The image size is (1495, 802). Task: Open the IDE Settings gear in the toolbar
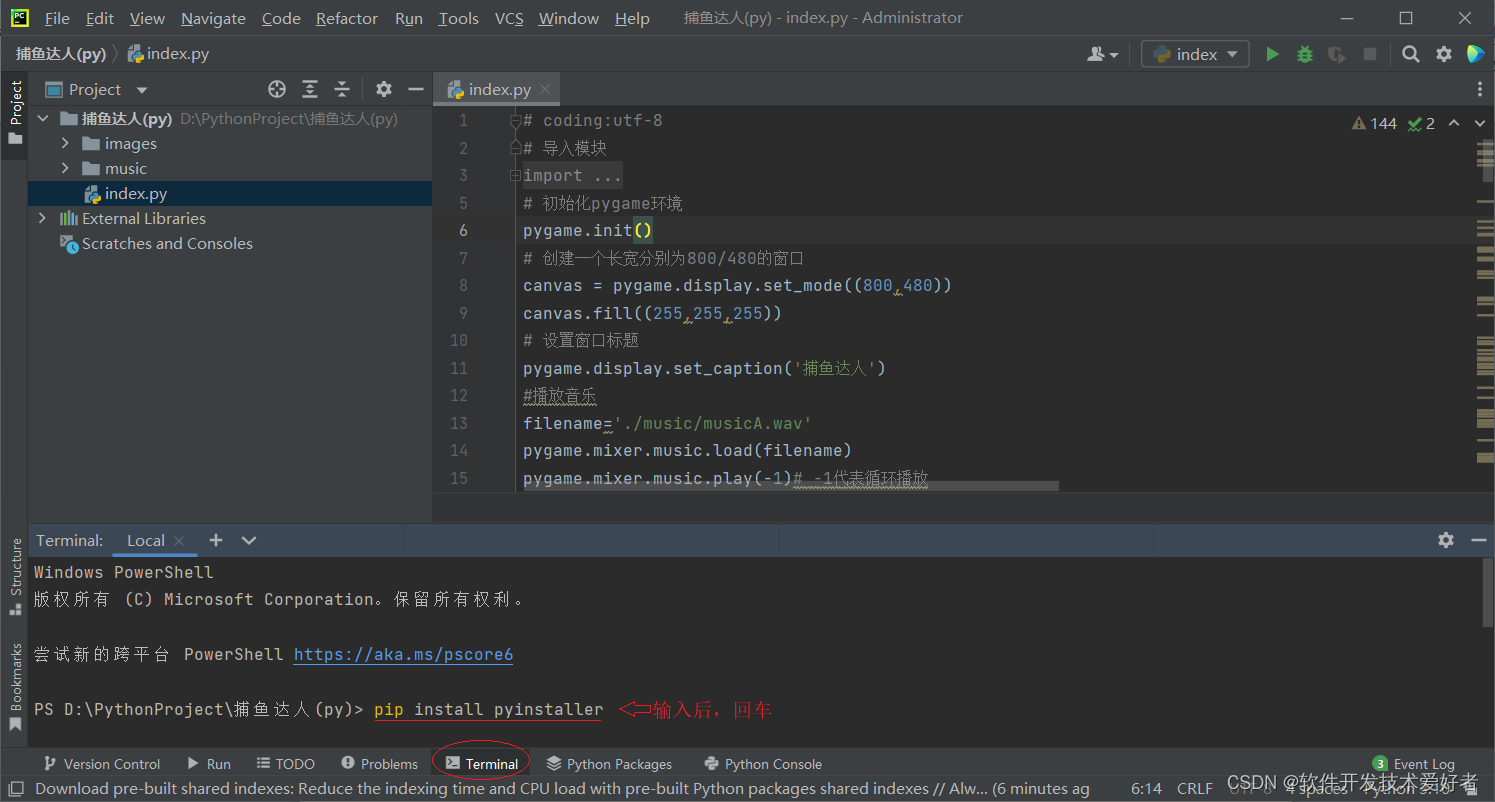1443,54
